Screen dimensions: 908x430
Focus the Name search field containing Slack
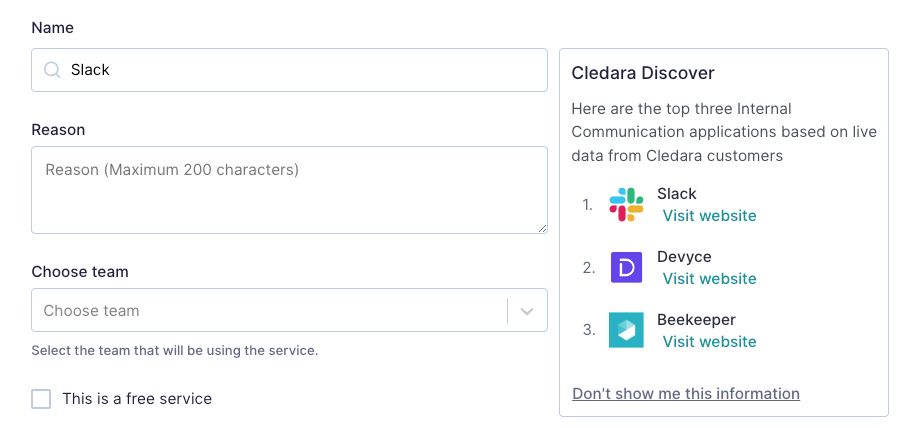289,70
